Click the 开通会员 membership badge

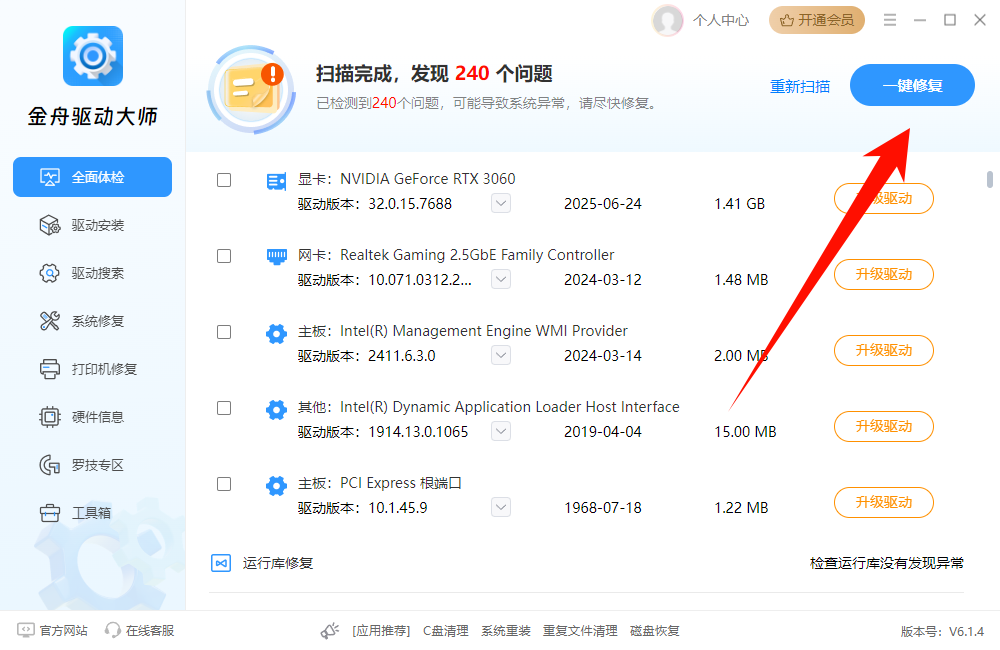pyautogui.click(x=817, y=19)
